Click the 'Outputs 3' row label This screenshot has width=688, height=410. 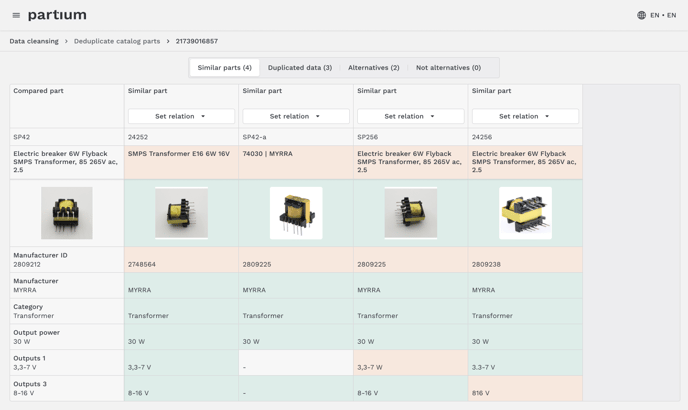[x=30, y=384]
